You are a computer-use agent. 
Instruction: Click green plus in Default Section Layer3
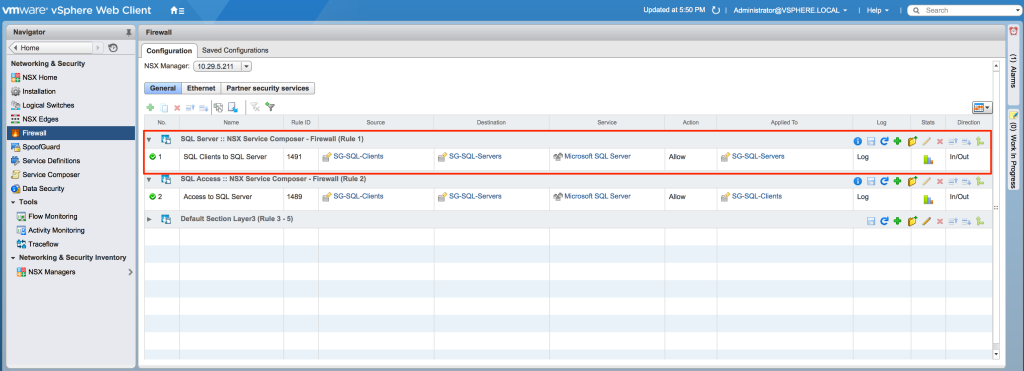[897, 221]
